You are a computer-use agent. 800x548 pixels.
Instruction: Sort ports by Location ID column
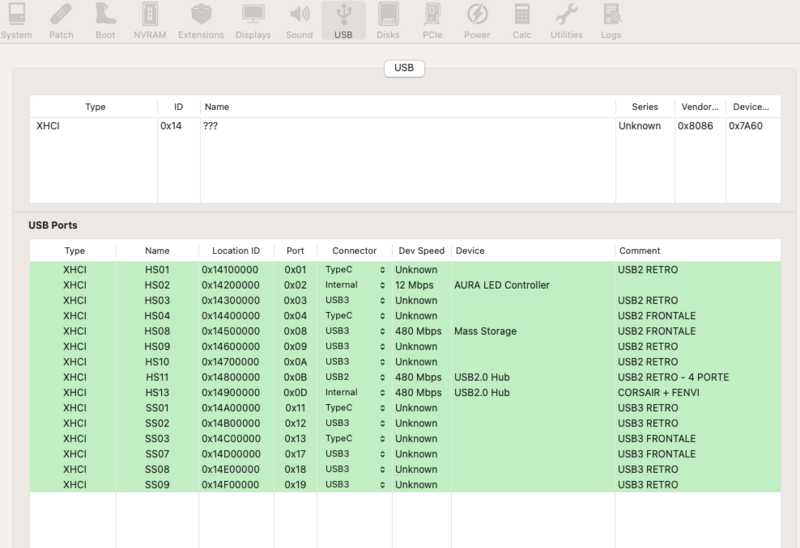pyautogui.click(x=236, y=250)
